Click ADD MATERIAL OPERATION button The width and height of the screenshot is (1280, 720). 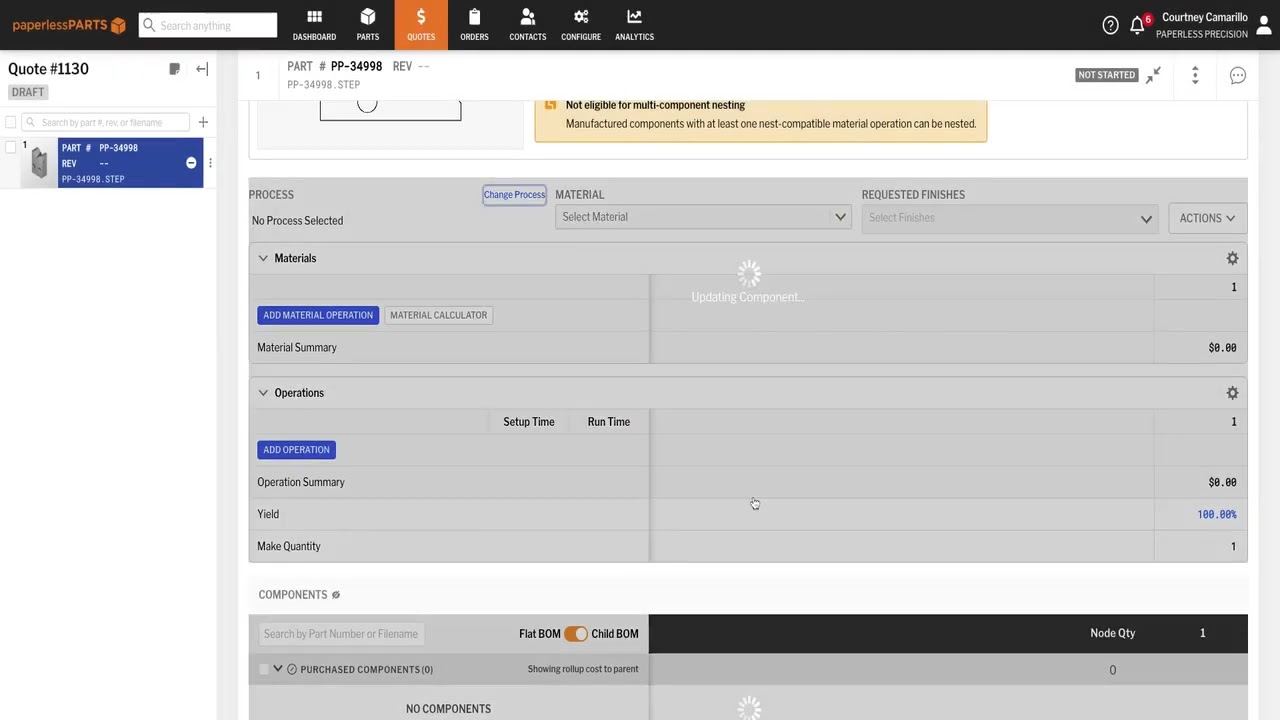click(x=318, y=315)
